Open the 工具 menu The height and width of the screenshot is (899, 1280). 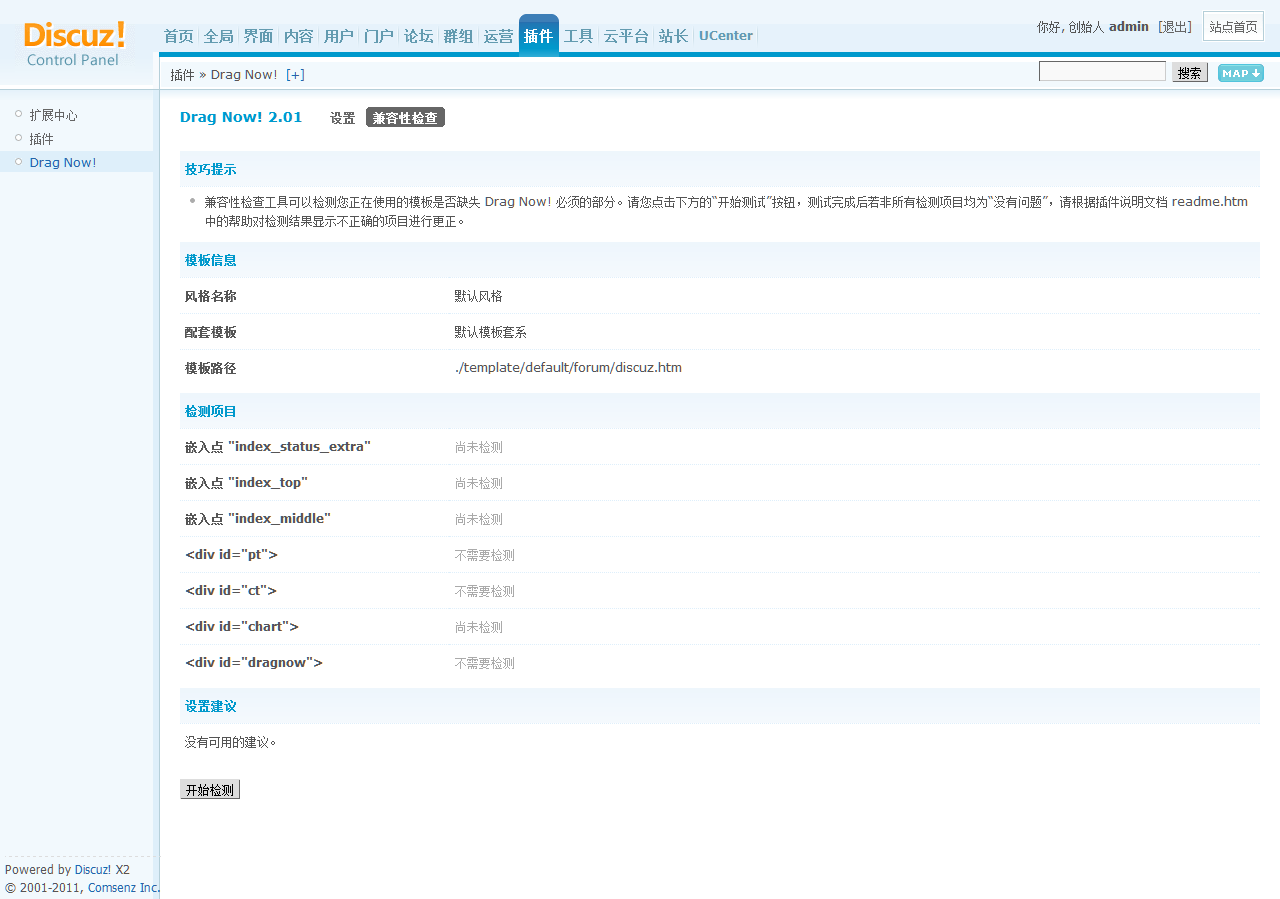579,36
